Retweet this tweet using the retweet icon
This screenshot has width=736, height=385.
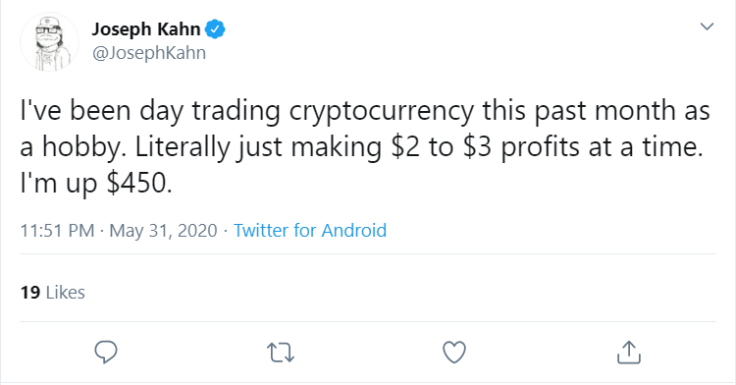[x=280, y=353]
